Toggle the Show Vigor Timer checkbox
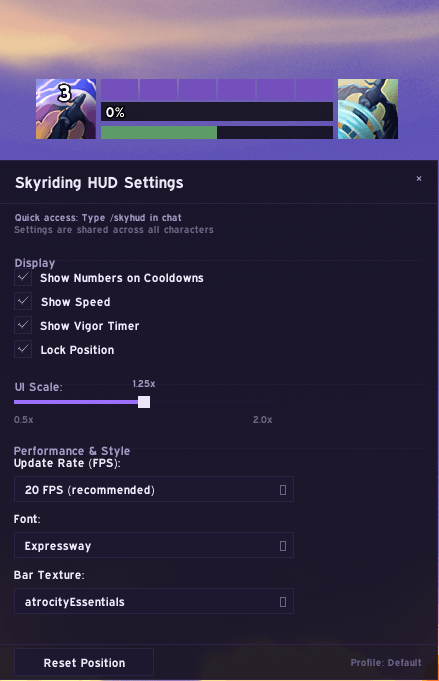Image resolution: width=439 pixels, height=681 pixels. pos(23,325)
